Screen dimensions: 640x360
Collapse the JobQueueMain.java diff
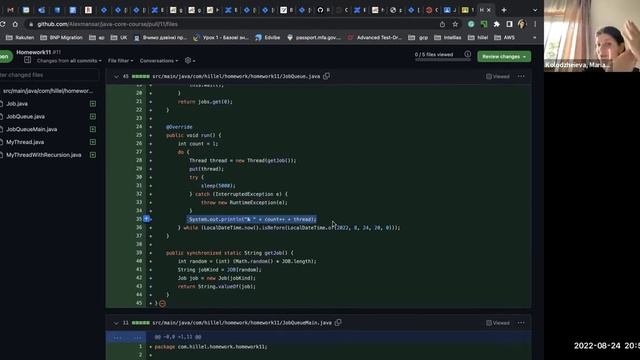(x=116, y=323)
